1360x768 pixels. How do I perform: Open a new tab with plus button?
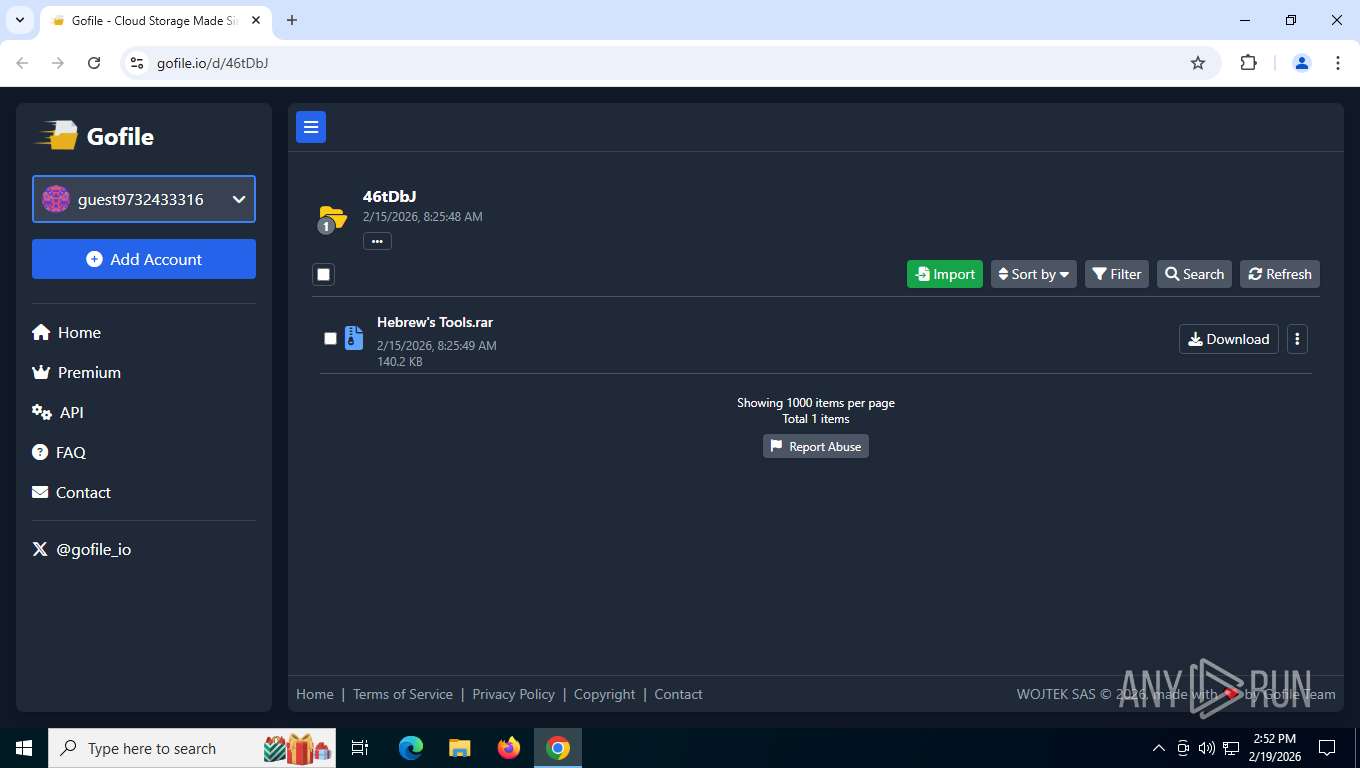point(292,20)
